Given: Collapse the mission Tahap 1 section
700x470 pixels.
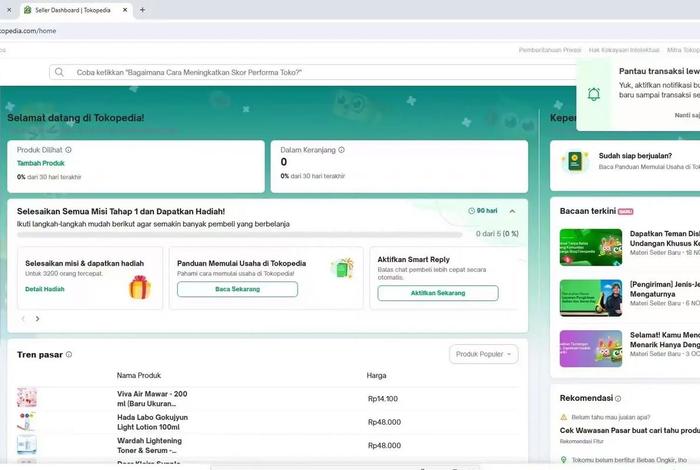Looking at the screenshot, I should [512, 211].
